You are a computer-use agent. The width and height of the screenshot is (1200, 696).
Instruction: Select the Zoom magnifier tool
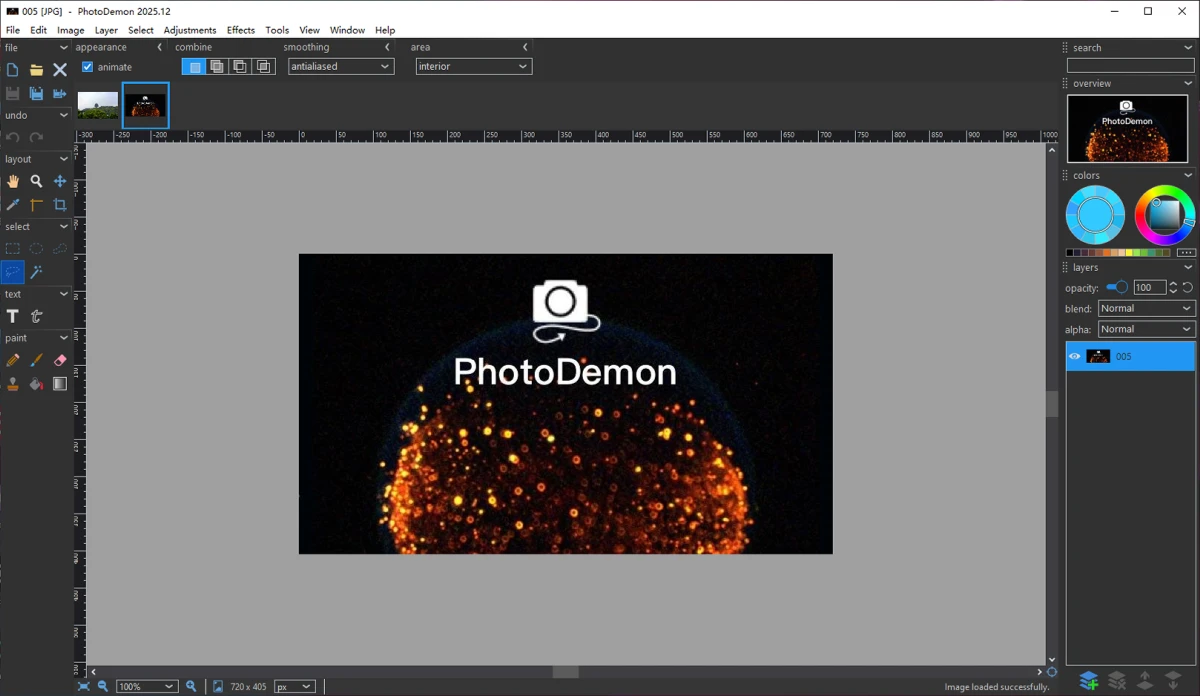(x=36, y=181)
